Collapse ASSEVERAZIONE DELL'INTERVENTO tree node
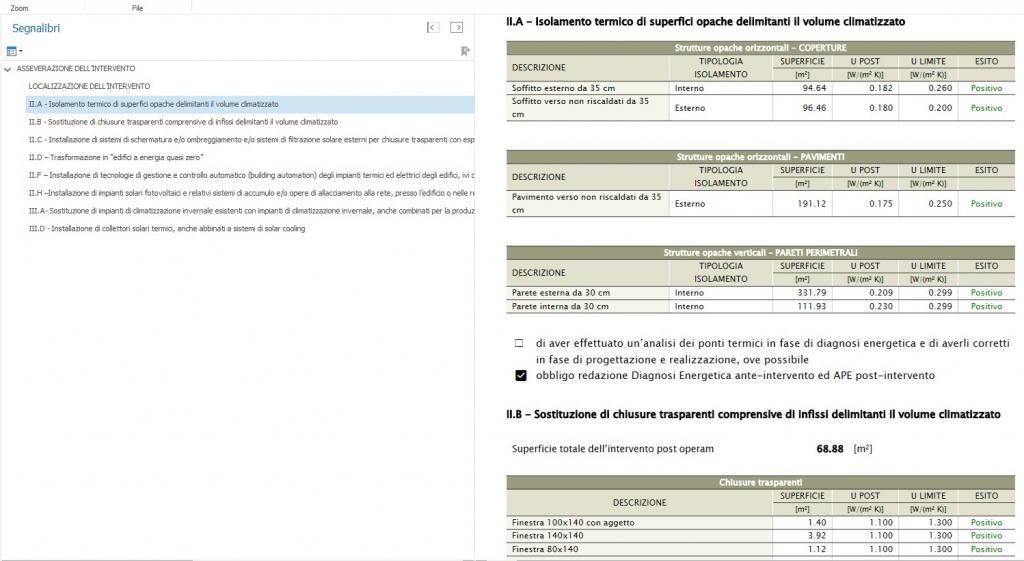This screenshot has height=561, width=1024. [8, 69]
